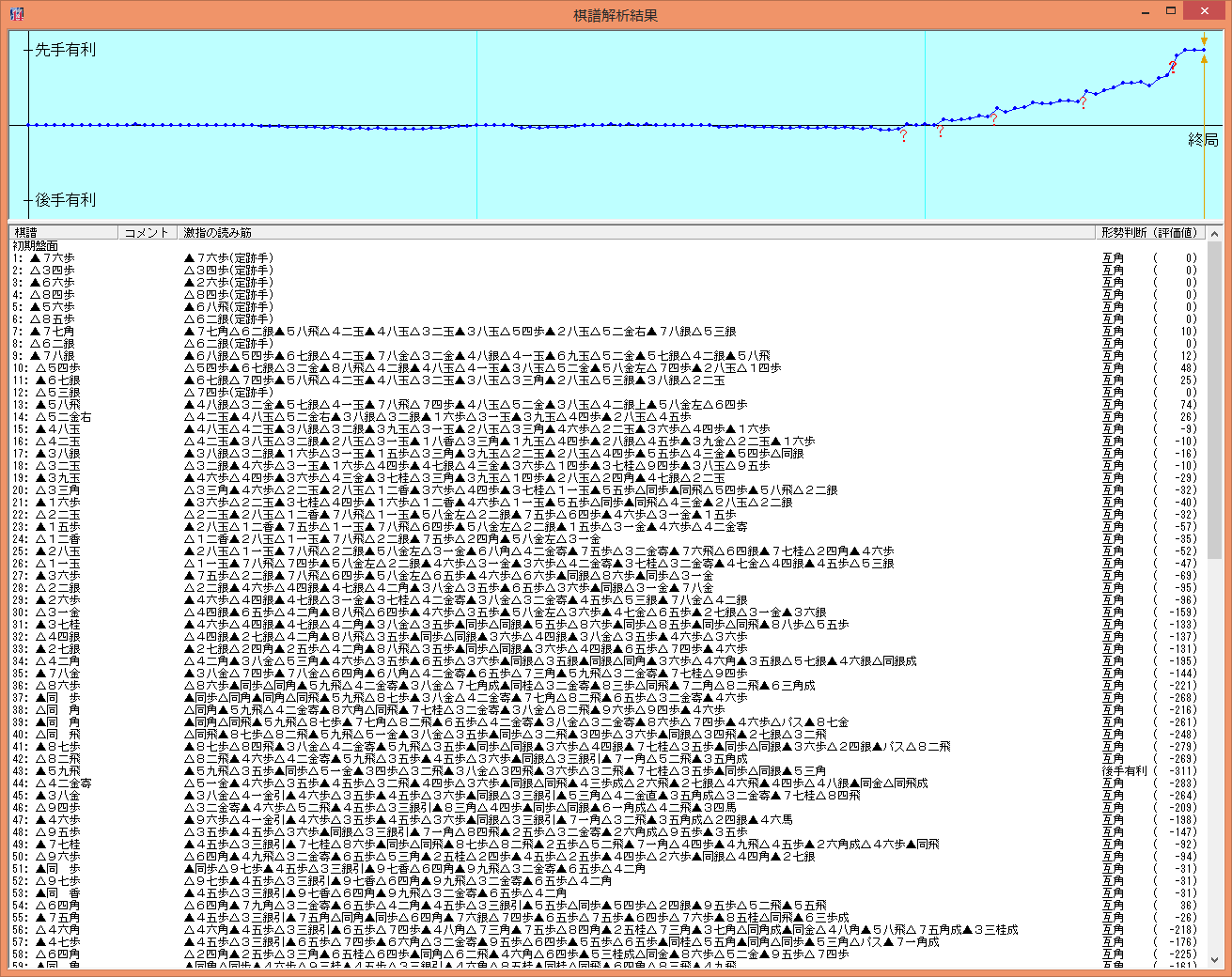This screenshot has height=977, width=1232.
Task: Maximize the 棋譜解析結果 window
Action: tap(1171, 12)
